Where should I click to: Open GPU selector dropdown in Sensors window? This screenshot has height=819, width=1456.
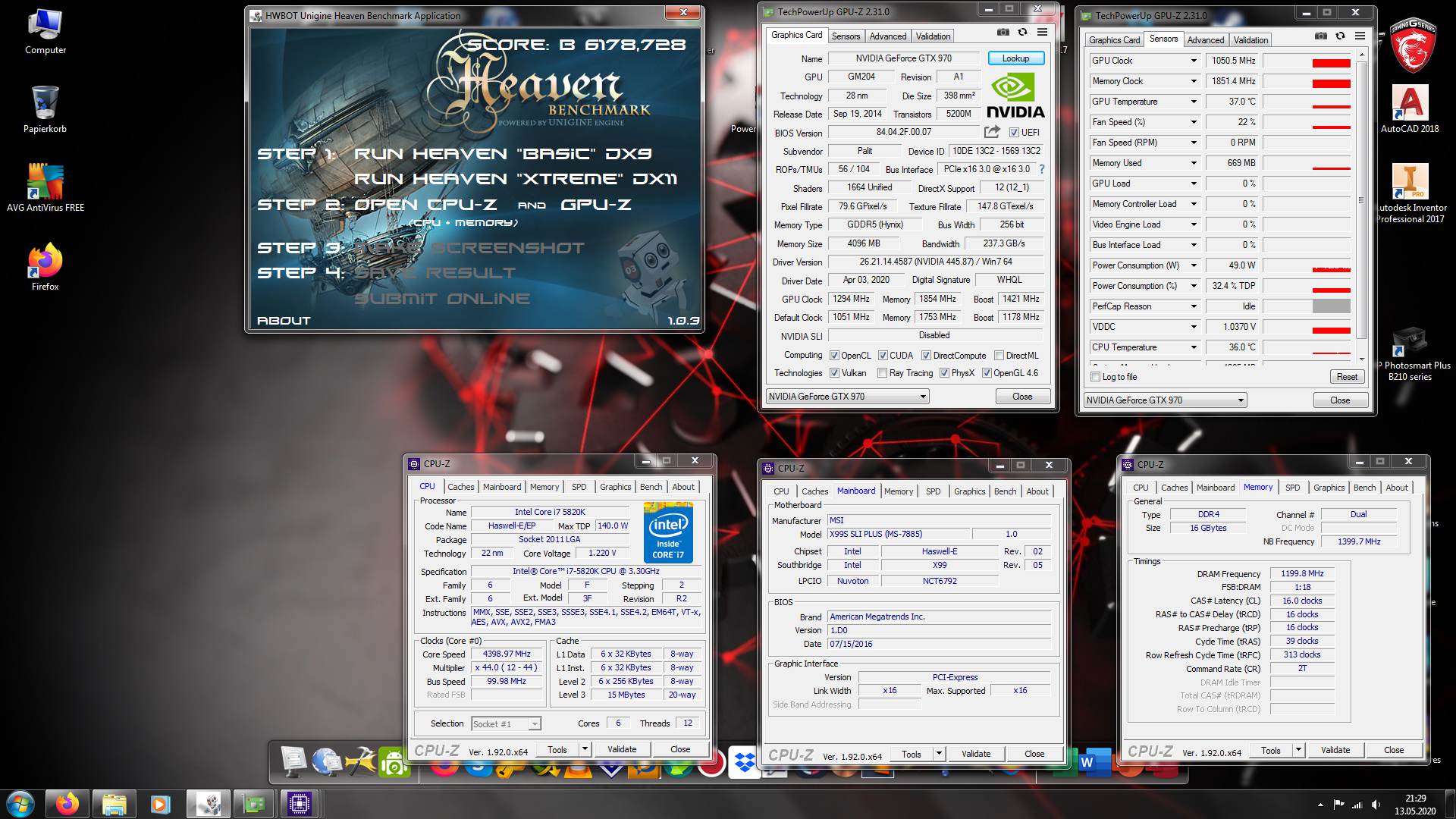tap(1166, 400)
